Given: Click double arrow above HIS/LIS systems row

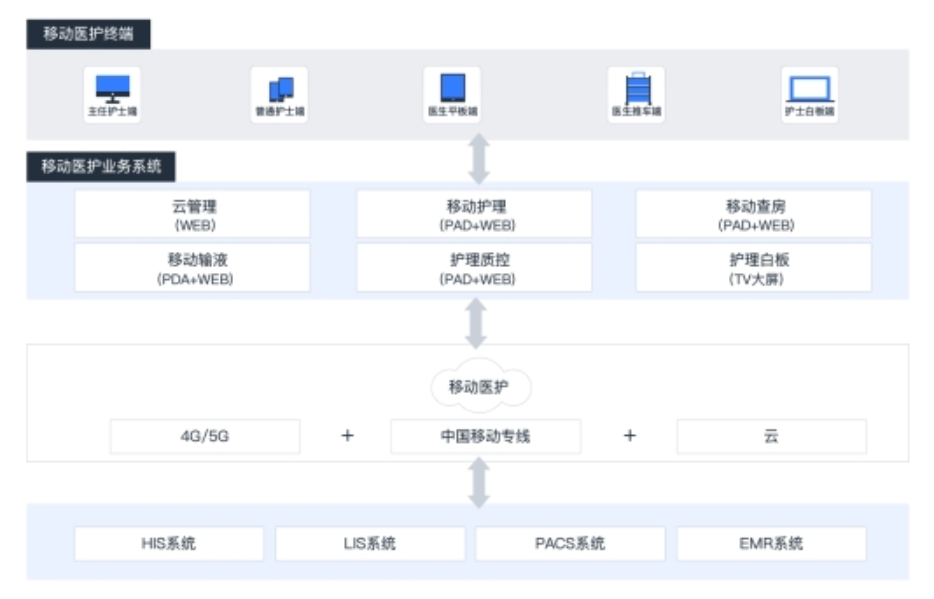Looking at the screenshot, I should (x=479, y=482).
